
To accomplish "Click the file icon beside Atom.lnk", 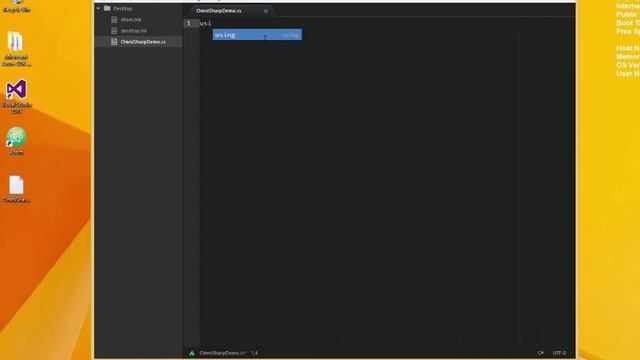I will coord(114,19).
